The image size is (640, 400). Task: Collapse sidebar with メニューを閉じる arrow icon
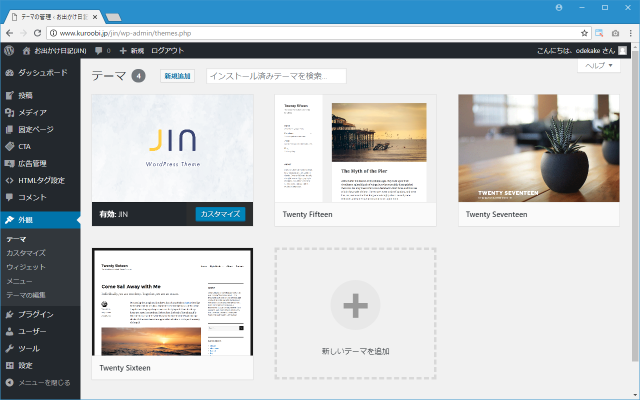[x=9, y=382]
